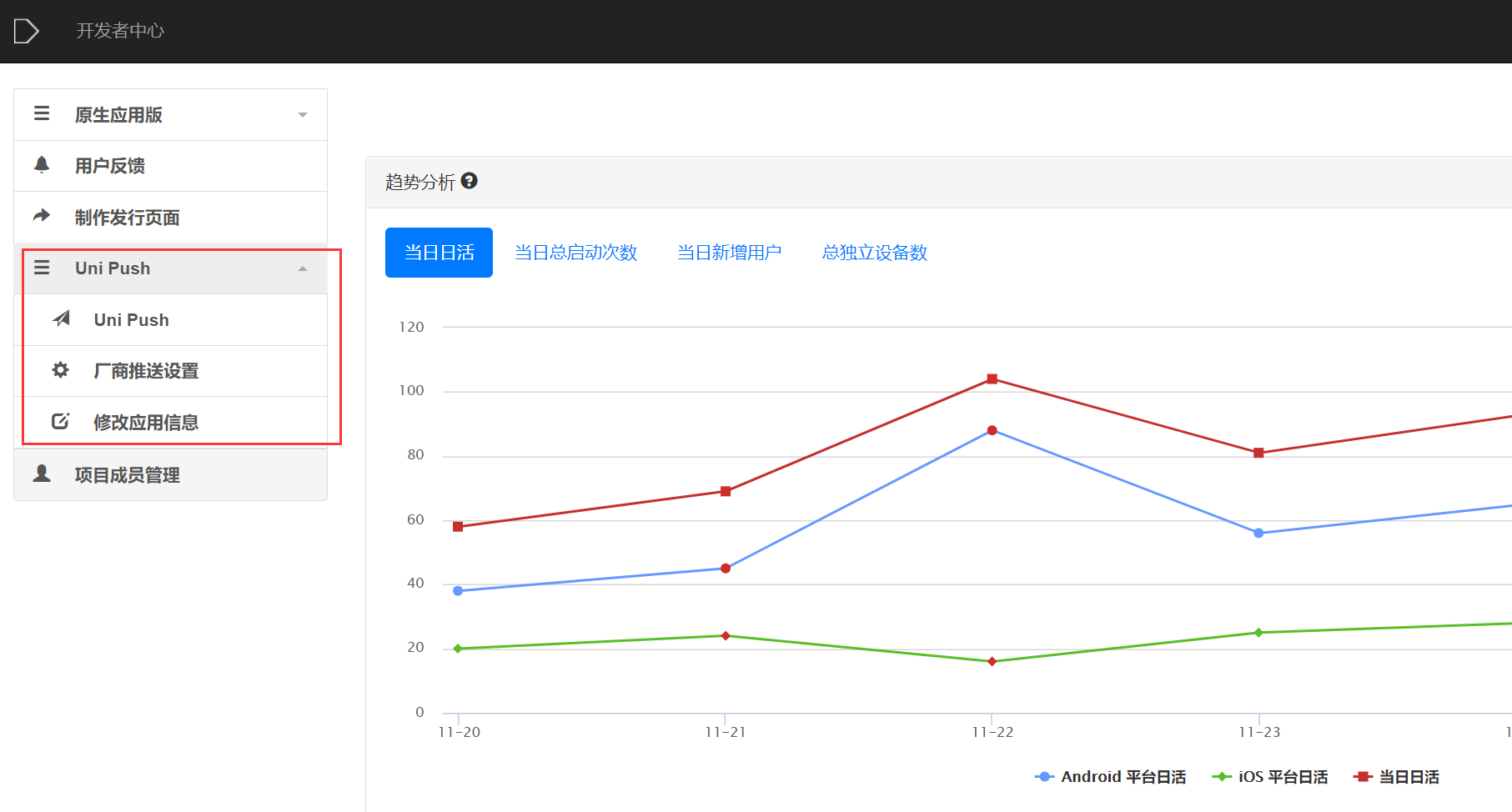Screen dimensions: 1512x812
Task: Toggle Android 平台日活 legend series
Action: pyautogui.click(x=1110, y=777)
